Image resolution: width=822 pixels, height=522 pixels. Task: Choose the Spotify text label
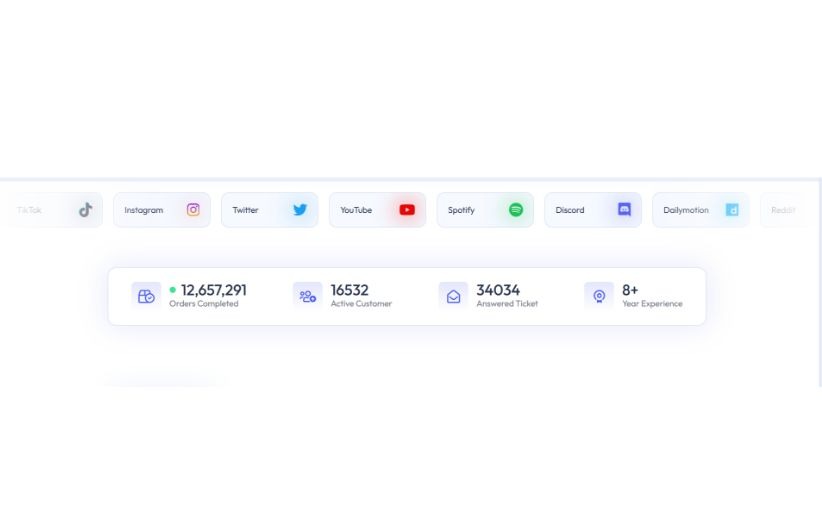(461, 210)
